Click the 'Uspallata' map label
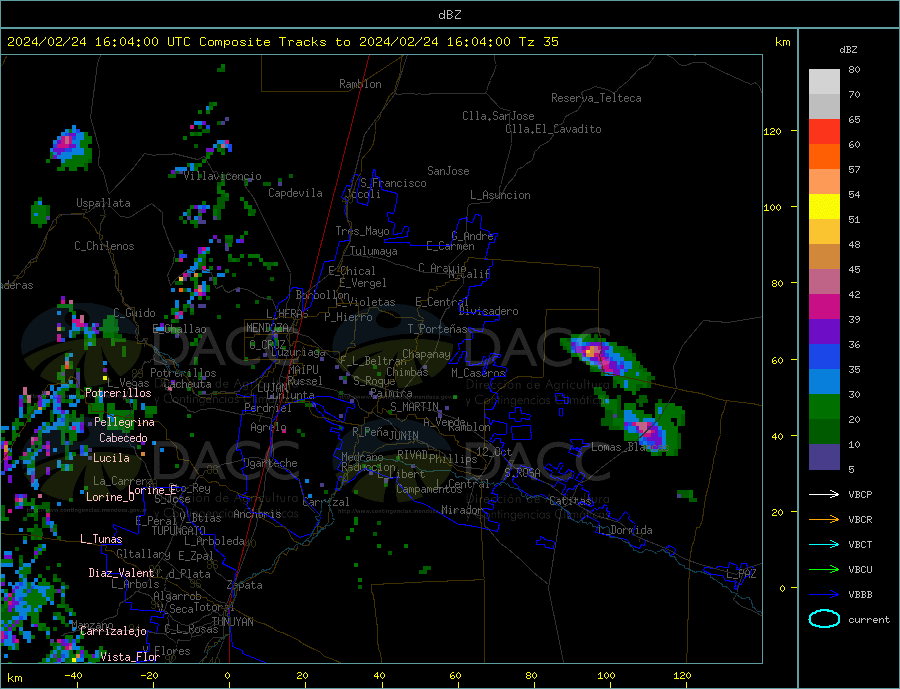Viewport: 900px width, 689px height. pos(103,203)
